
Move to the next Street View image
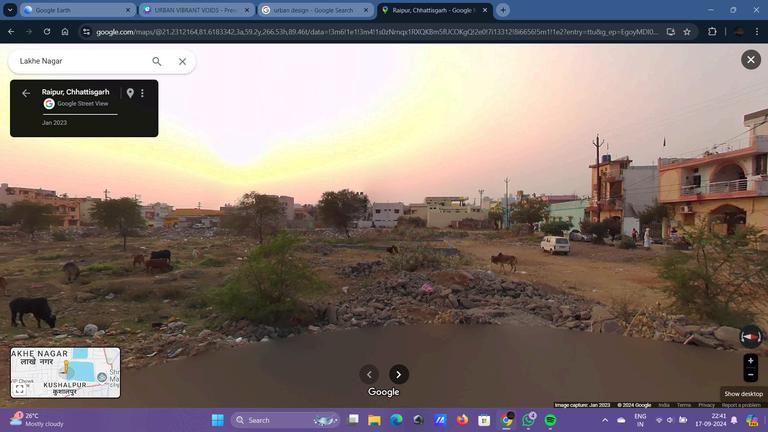(x=399, y=374)
